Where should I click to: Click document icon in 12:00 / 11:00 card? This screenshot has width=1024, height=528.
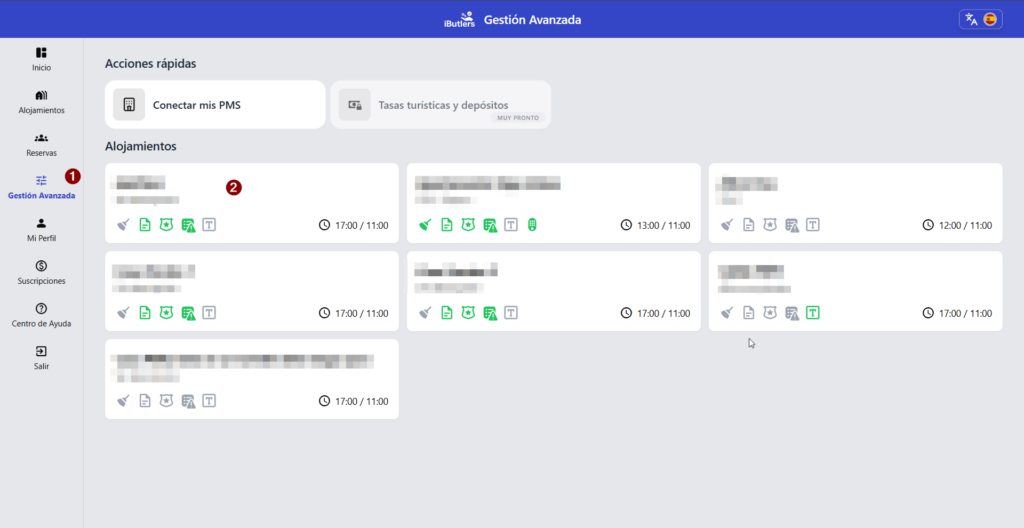coord(749,225)
